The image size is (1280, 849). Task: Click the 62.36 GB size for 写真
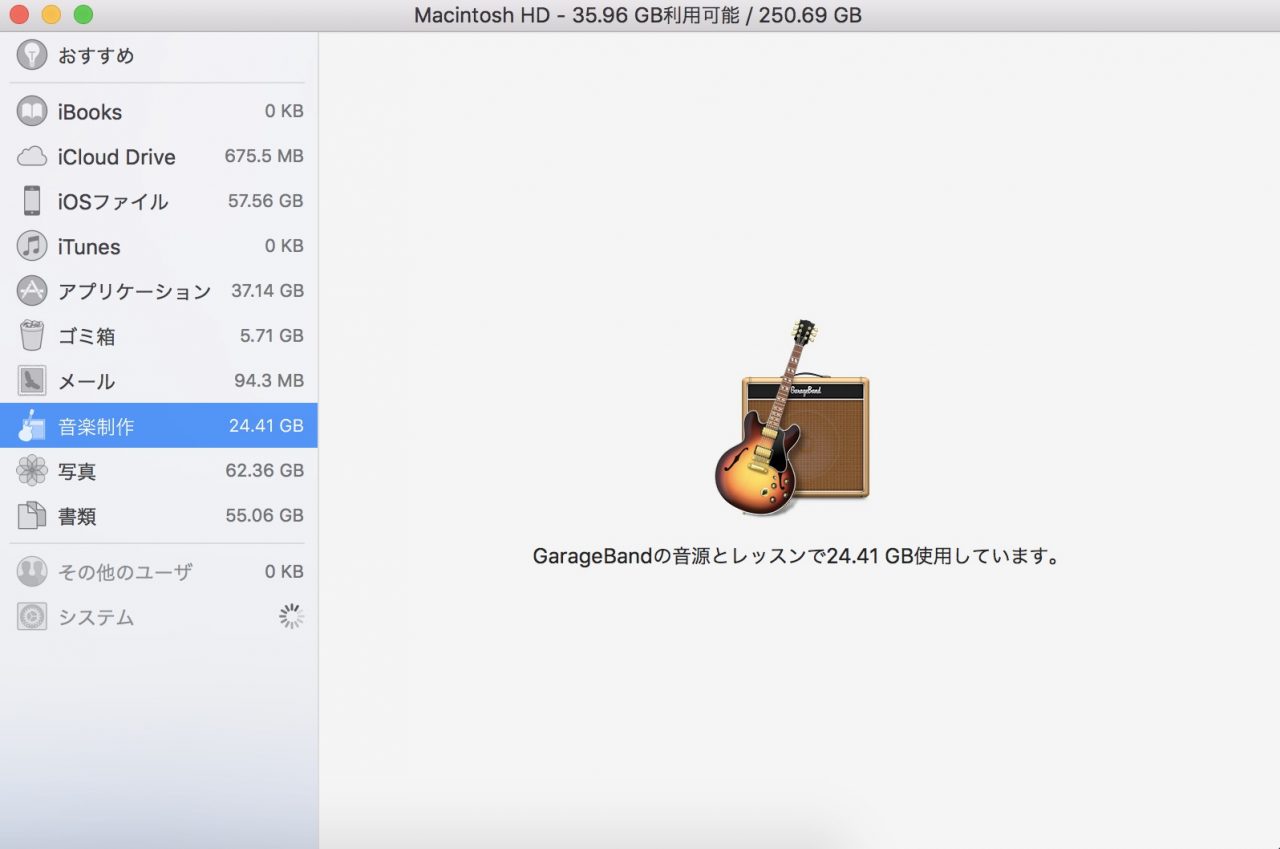(265, 470)
